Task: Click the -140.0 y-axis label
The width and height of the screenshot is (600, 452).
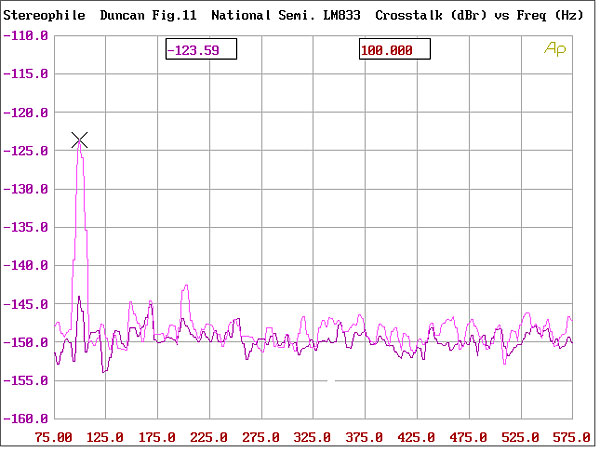Action: [26, 265]
